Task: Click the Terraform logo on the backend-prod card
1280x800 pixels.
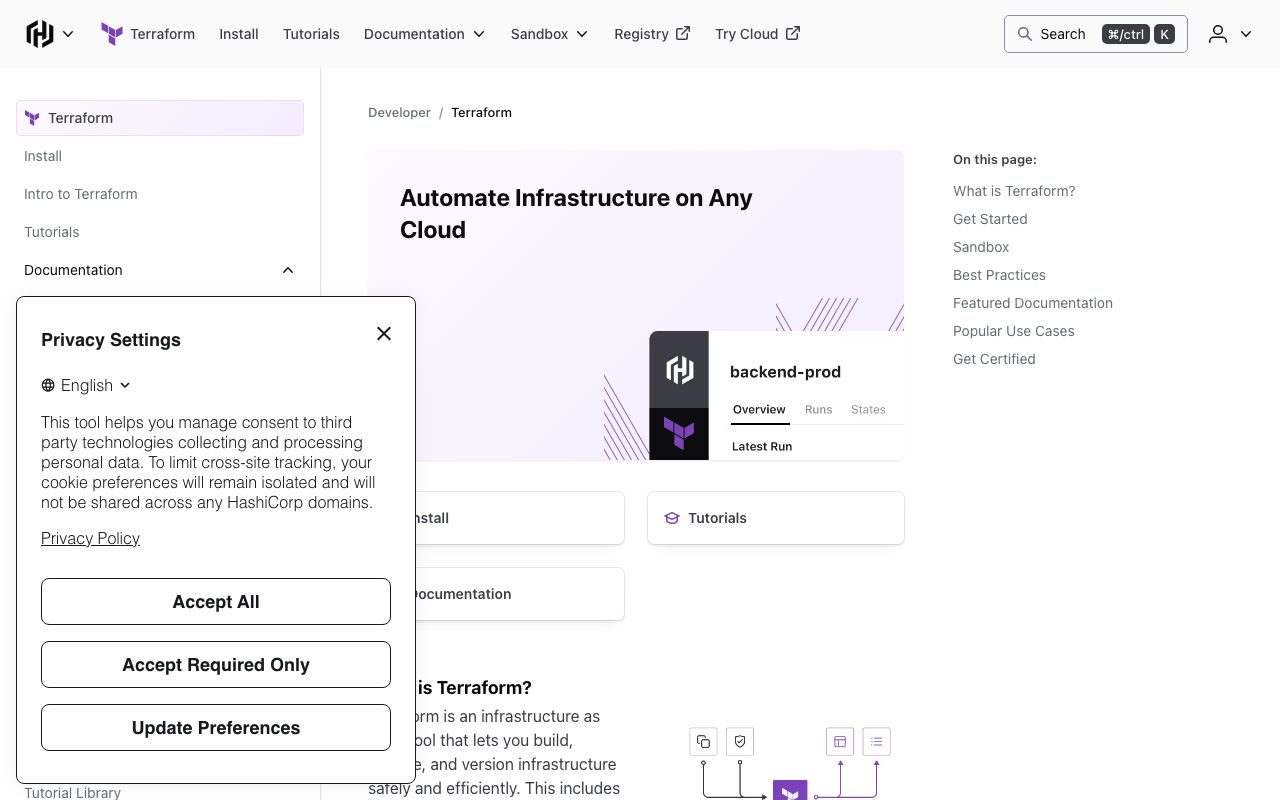Action: pos(679,433)
